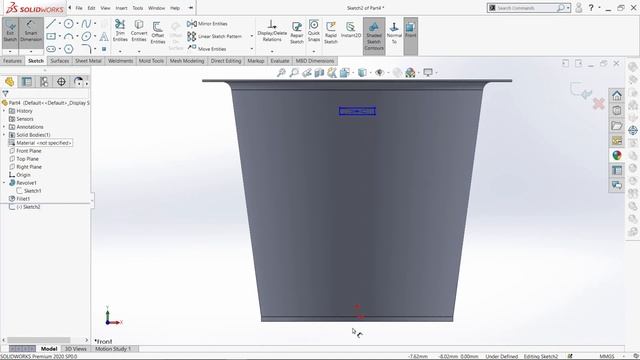Click Zoom to Area magnifier icon
The height and width of the screenshot is (360, 640).
294,73
